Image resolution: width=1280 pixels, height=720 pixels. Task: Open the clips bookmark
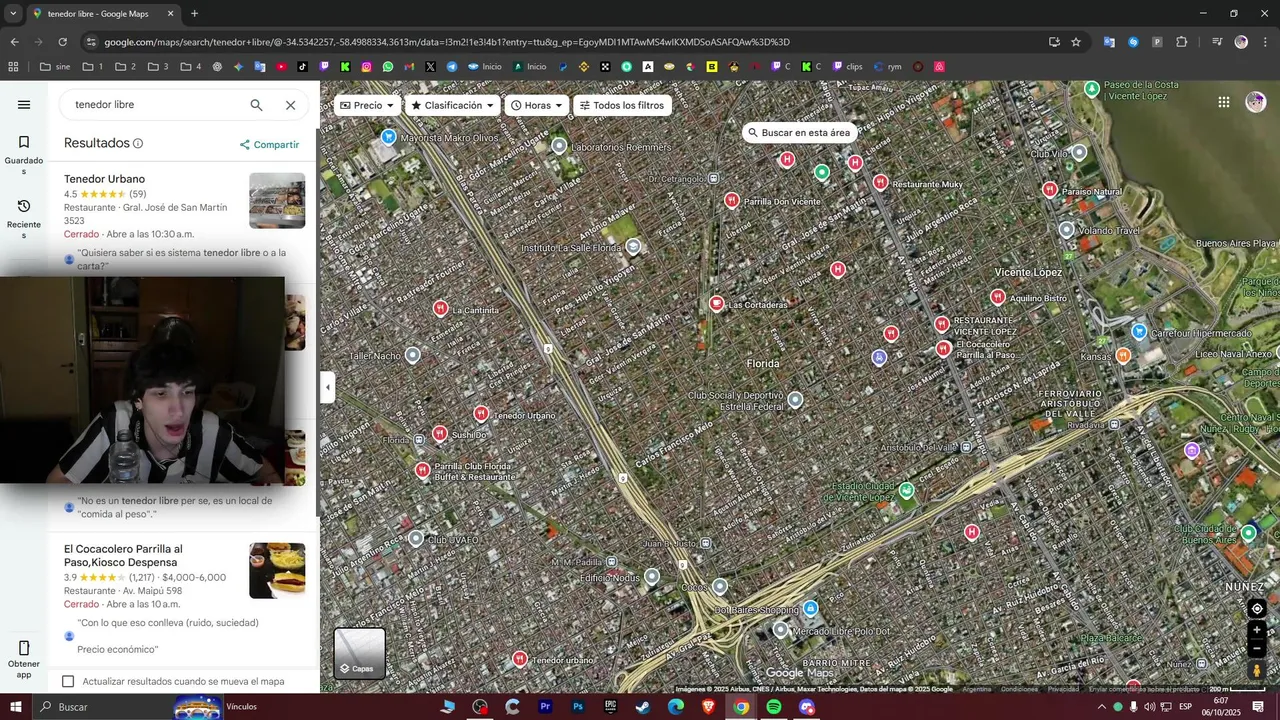[x=847, y=67]
